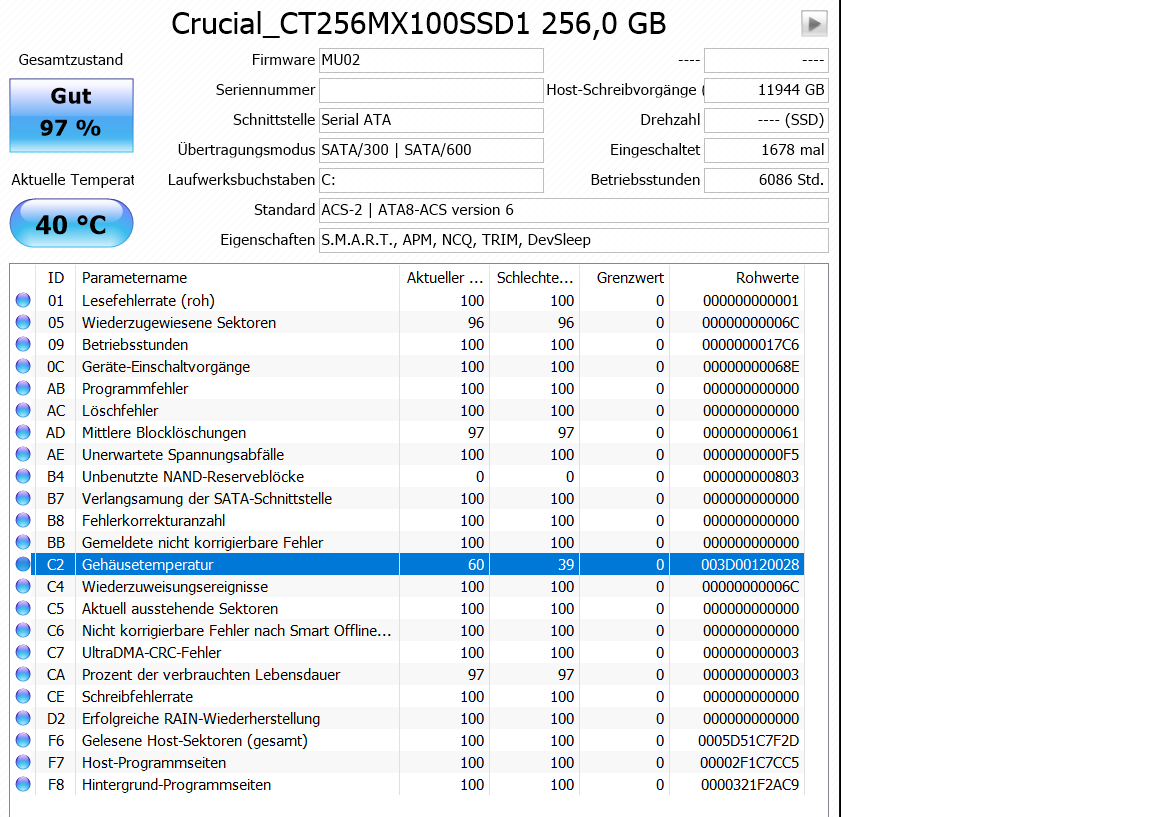This screenshot has width=1152, height=817.
Task: Click the status orb for row C6 Smart Offline
Action: point(24,630)
